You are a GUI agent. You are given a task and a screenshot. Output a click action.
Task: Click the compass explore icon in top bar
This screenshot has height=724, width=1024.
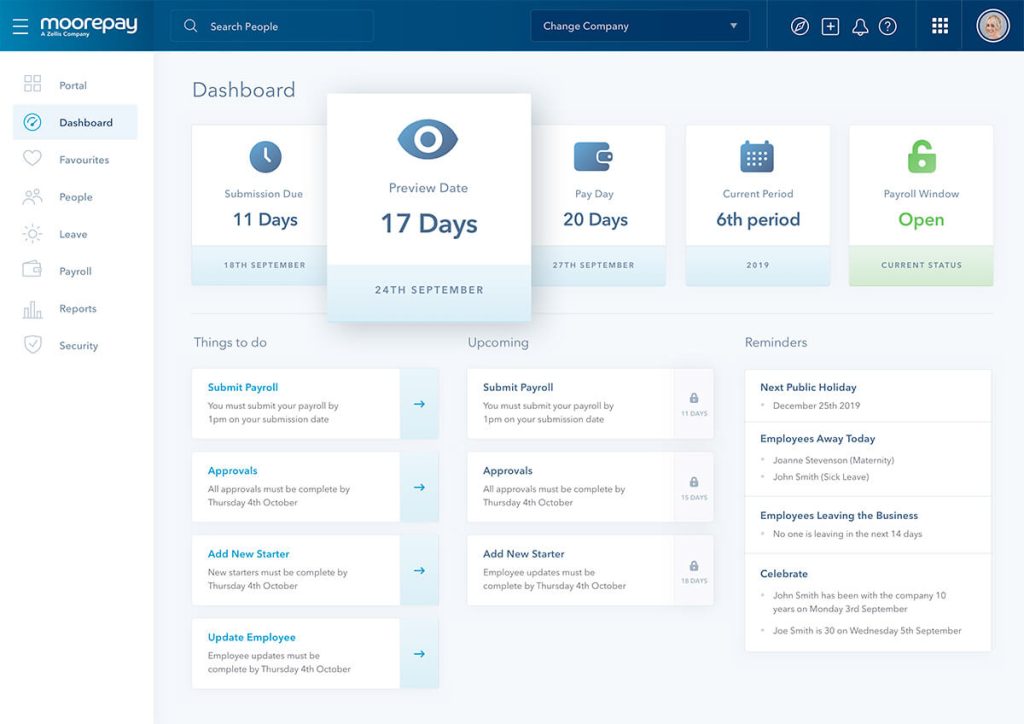coord(800,25)
